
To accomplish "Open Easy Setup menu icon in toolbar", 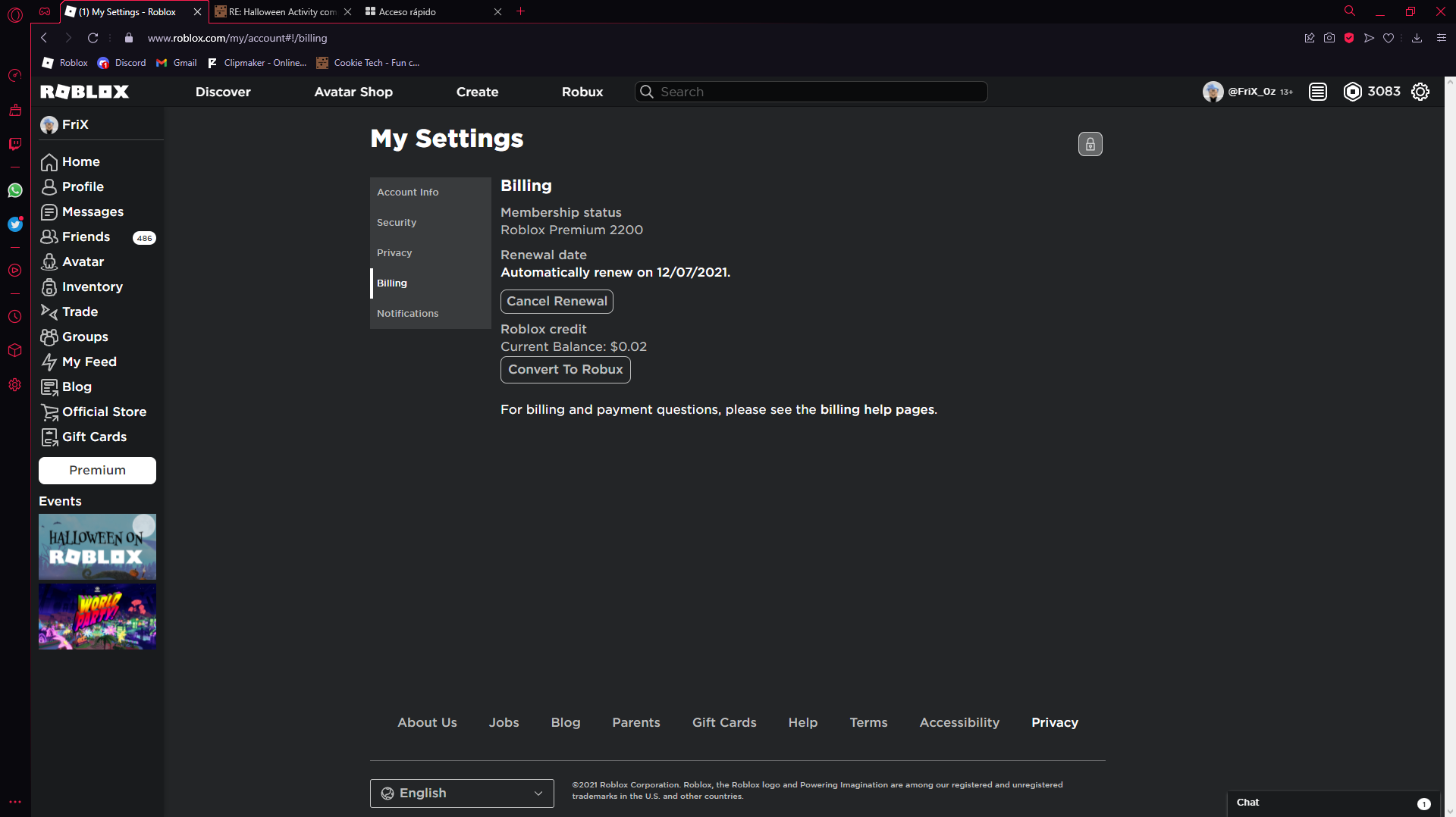I will tap(1442, 38).
